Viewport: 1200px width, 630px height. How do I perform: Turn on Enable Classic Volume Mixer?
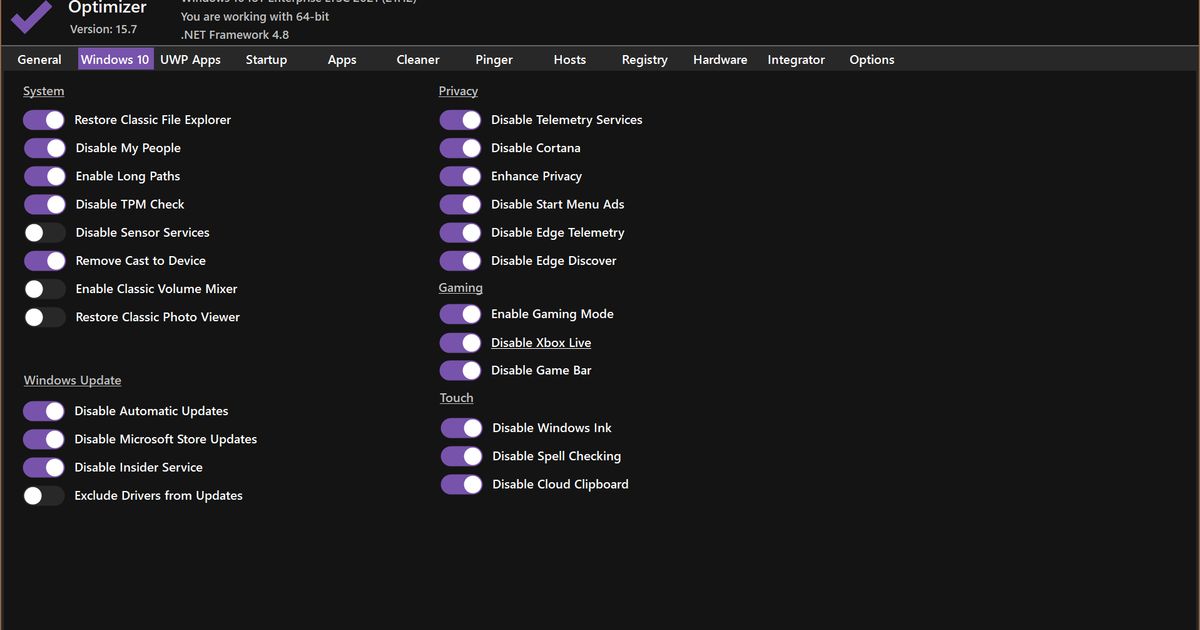(45, 289)
